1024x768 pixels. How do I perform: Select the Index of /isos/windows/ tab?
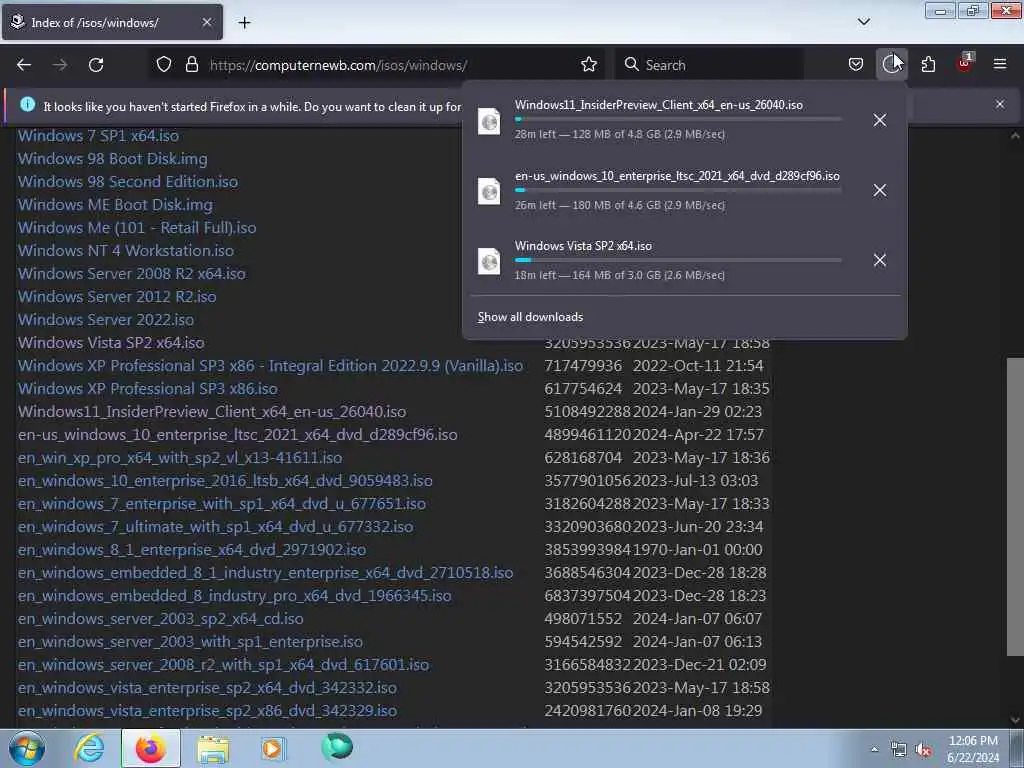[x=112, y=22]
